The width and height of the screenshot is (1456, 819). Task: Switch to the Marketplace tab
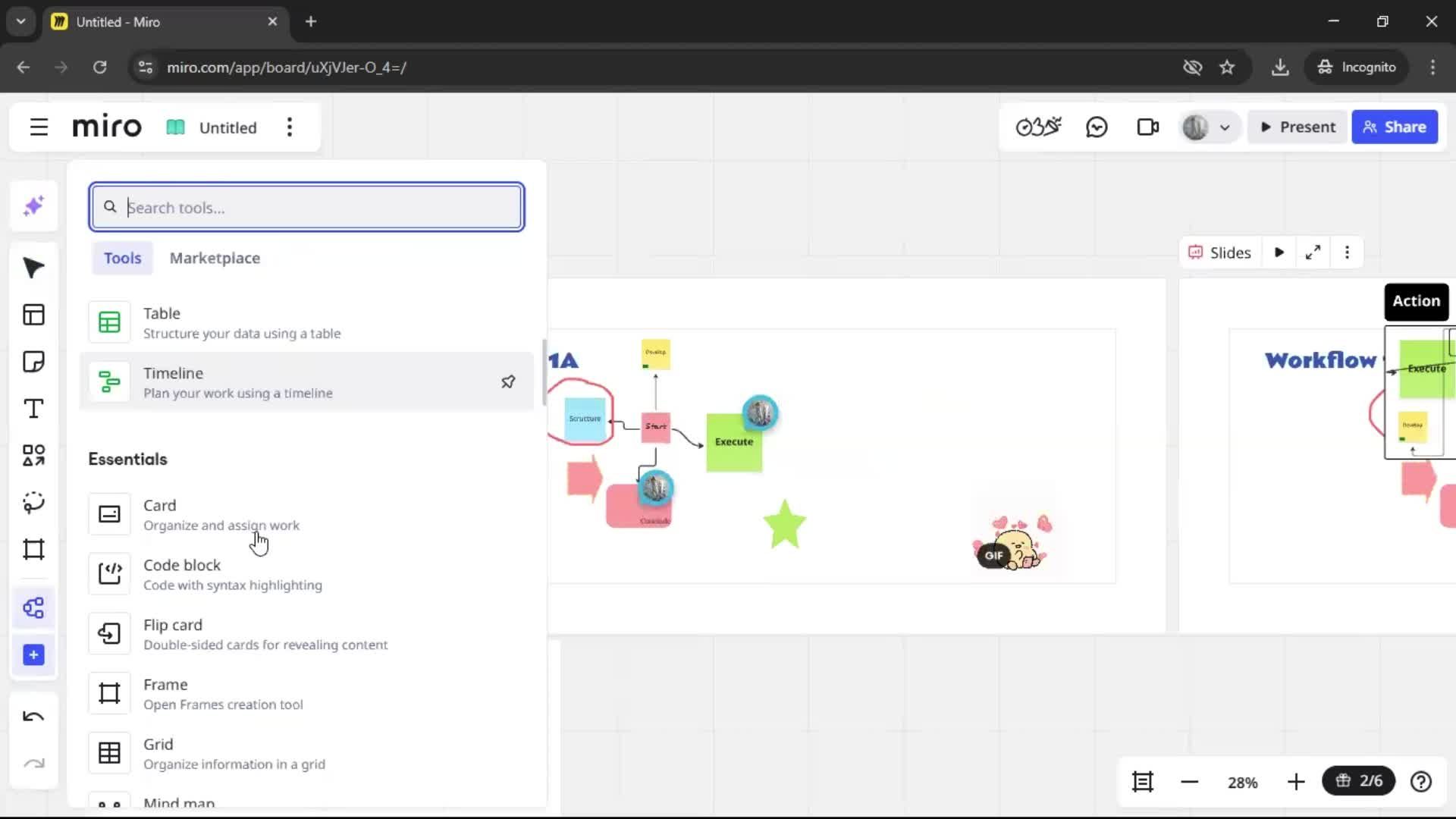215,258
